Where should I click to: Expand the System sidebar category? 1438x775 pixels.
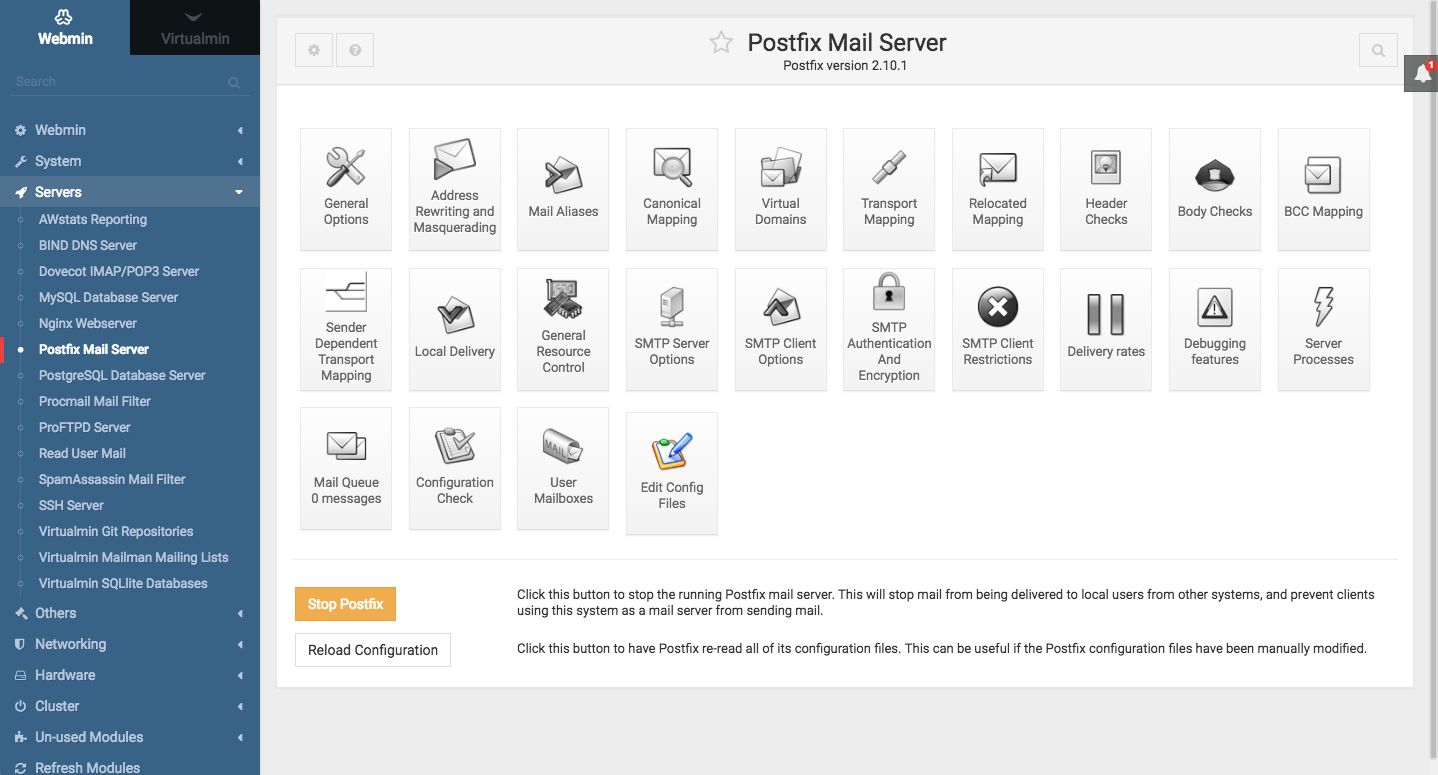130,161
